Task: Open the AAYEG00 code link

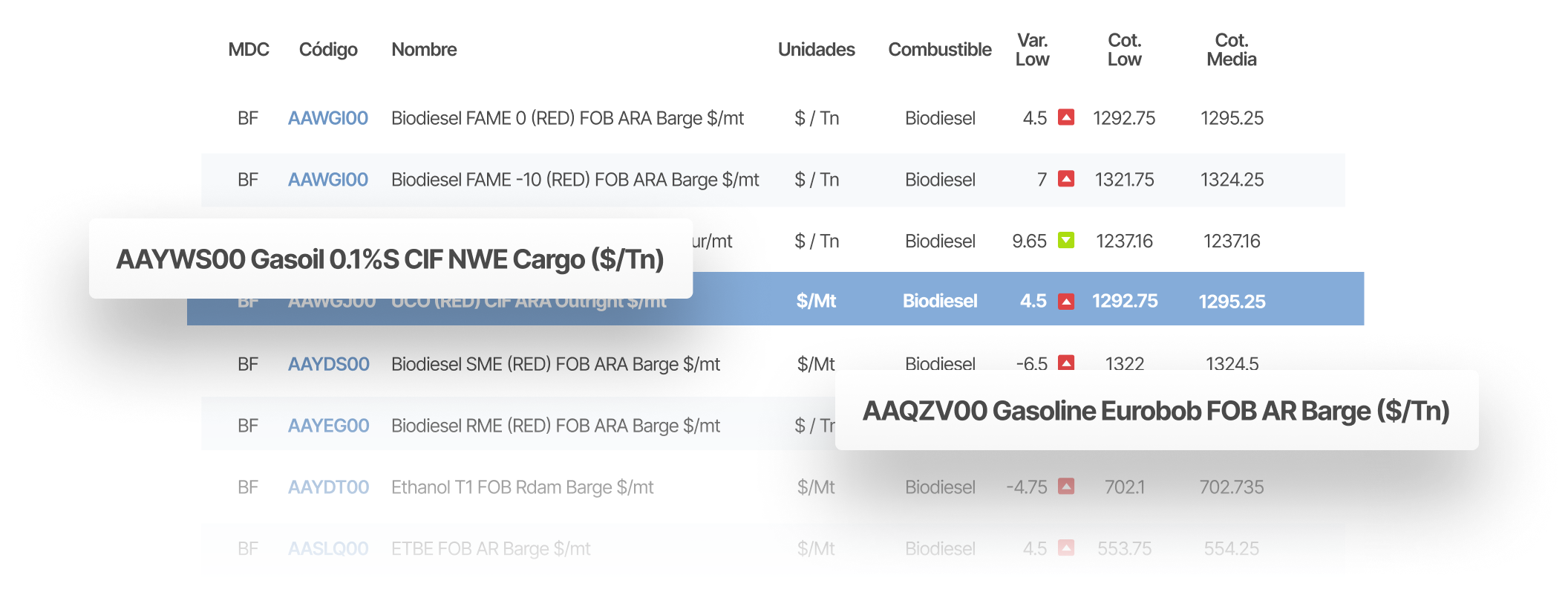Action: coord(329,426)
